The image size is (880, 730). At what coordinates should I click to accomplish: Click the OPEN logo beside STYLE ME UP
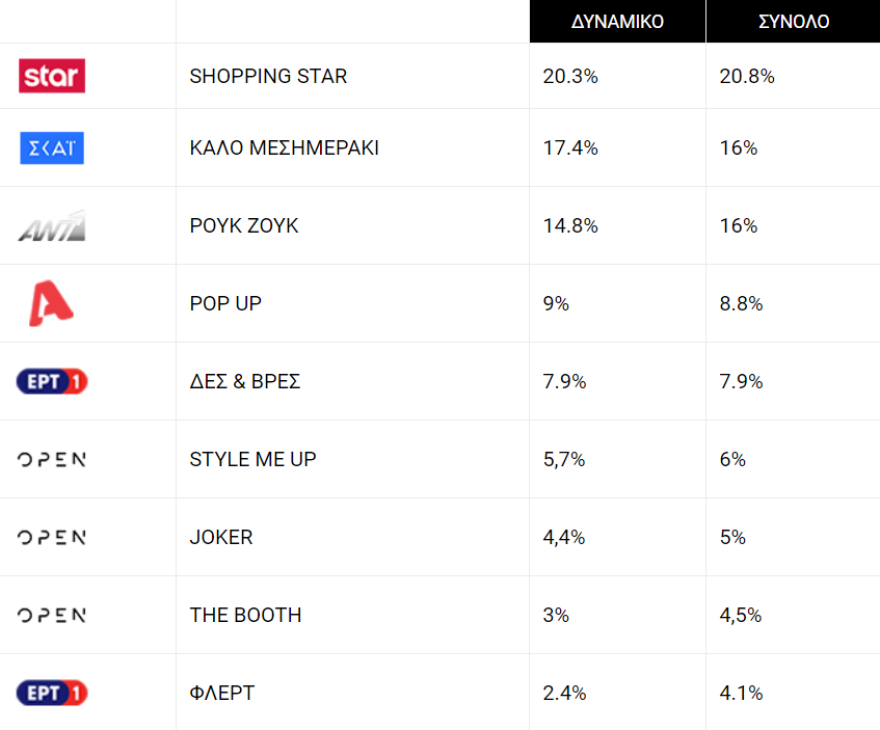tap(52, 460)
